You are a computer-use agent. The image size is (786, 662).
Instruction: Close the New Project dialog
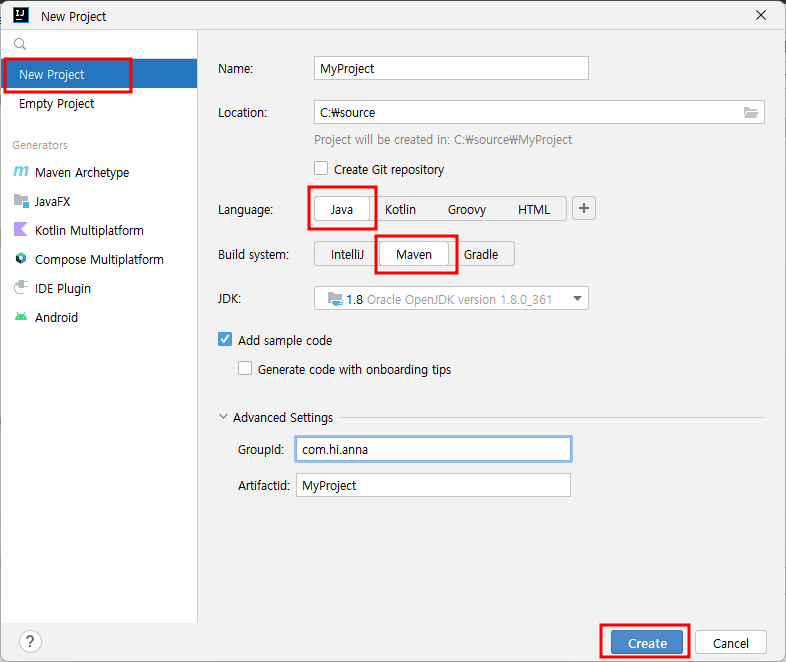click(760, 16)
